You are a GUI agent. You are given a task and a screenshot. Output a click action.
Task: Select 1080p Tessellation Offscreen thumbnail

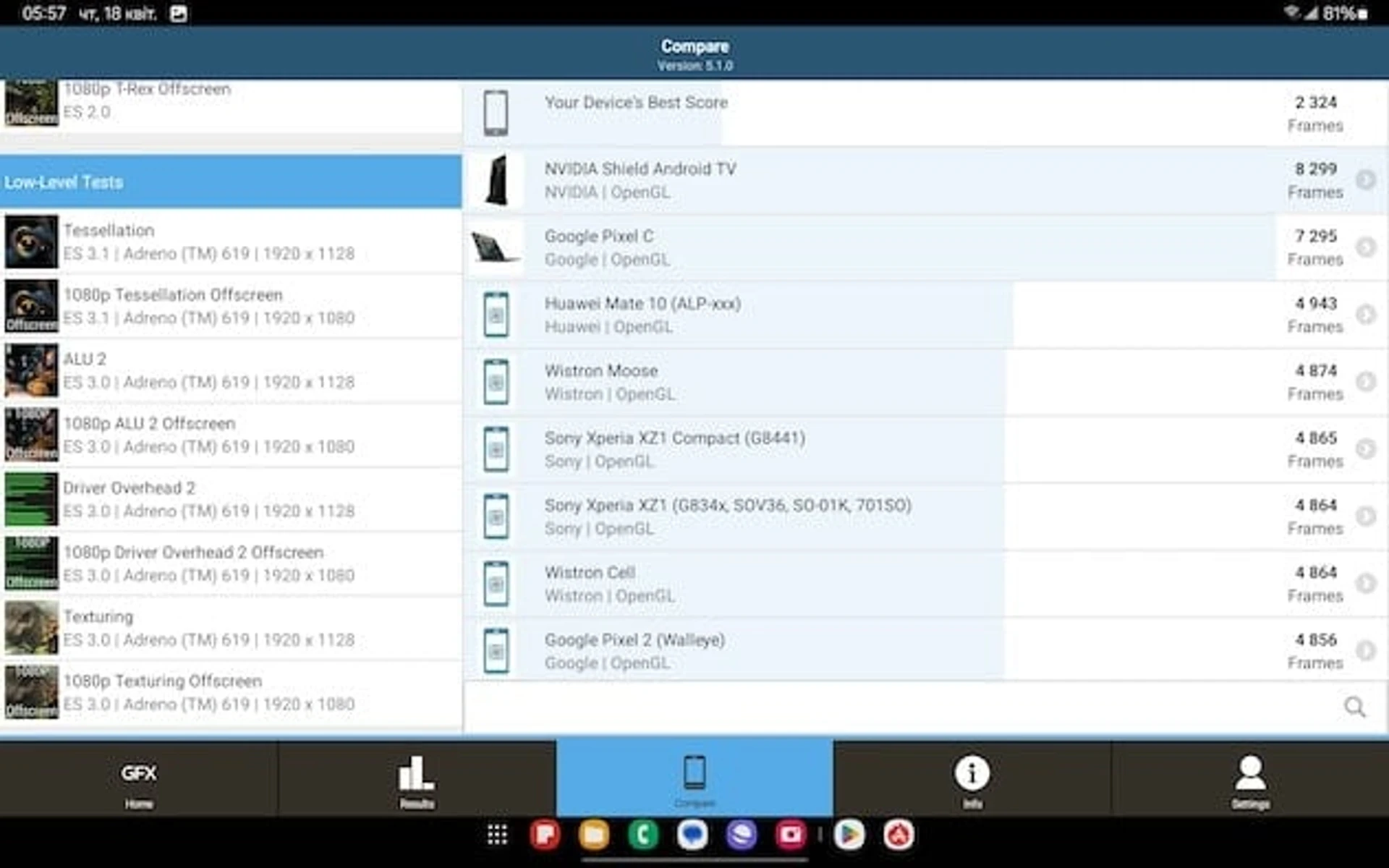[x=31, y=306]
